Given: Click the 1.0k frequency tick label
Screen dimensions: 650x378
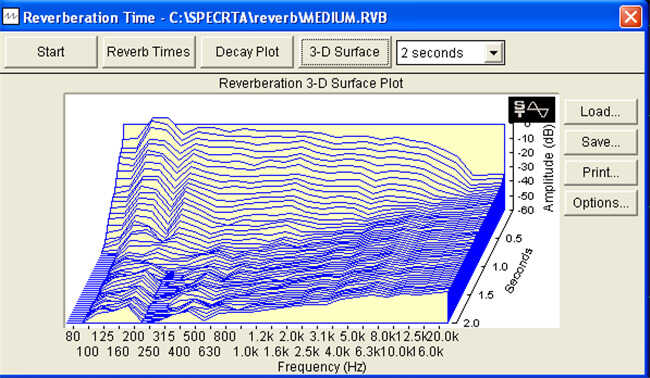Looking at the screenshot, I should 245,352.
